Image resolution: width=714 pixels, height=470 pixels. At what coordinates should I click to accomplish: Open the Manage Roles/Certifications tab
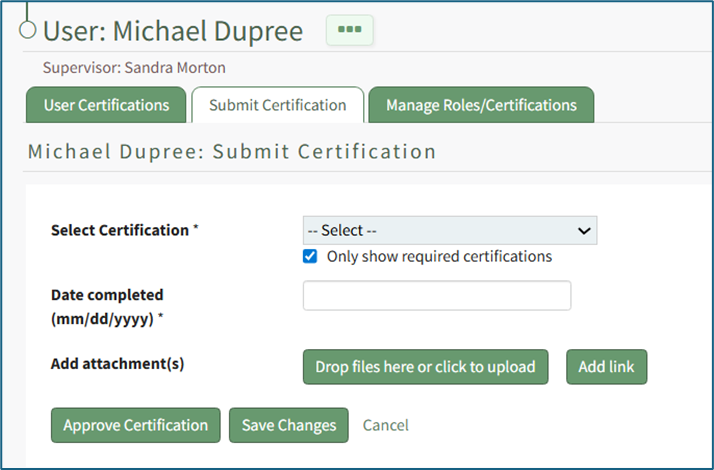click(x=481, y=105)
